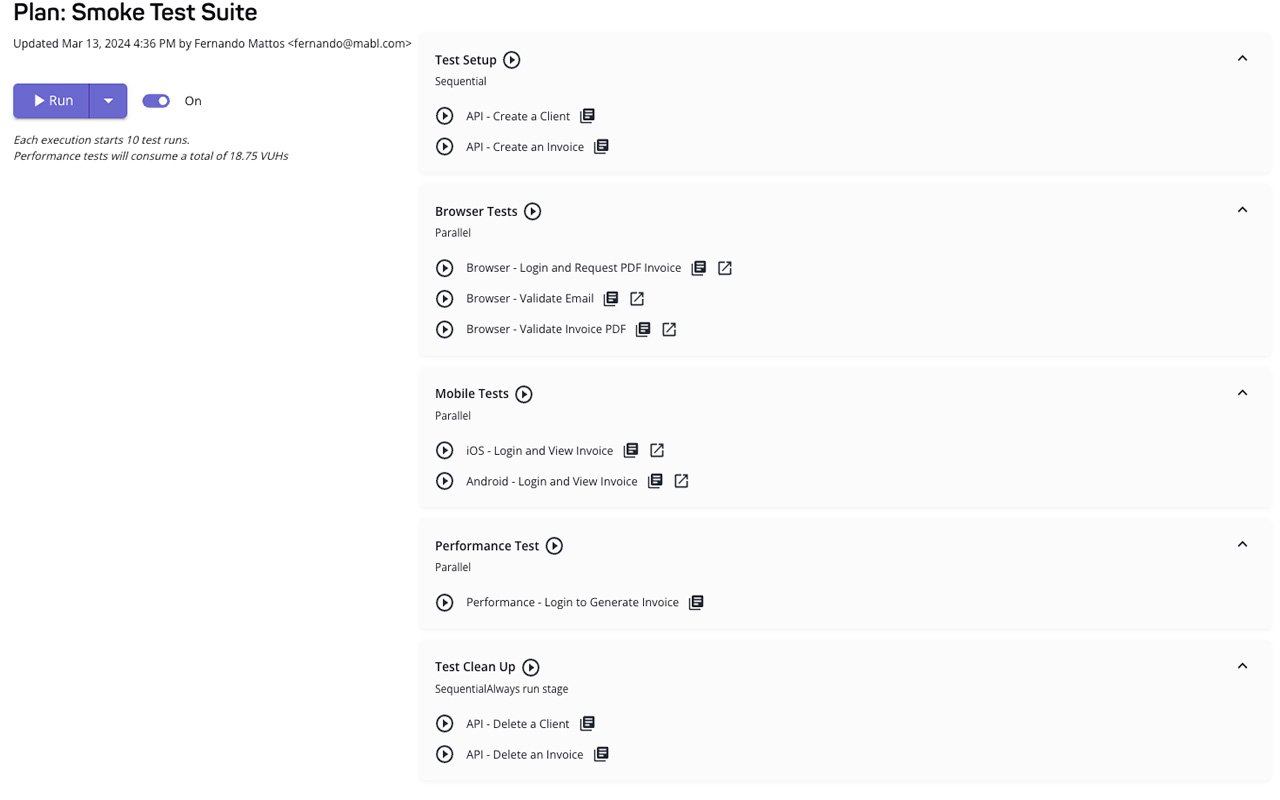View details of API - Delete a Client

click(587, 723)
